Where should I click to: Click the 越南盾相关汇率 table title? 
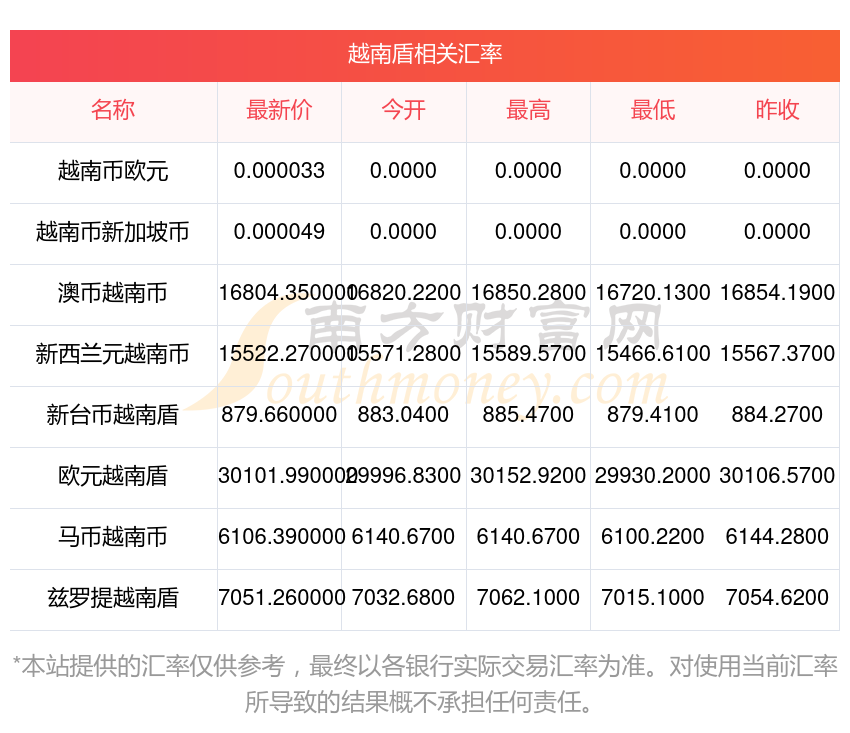click(x=424, y=55)
